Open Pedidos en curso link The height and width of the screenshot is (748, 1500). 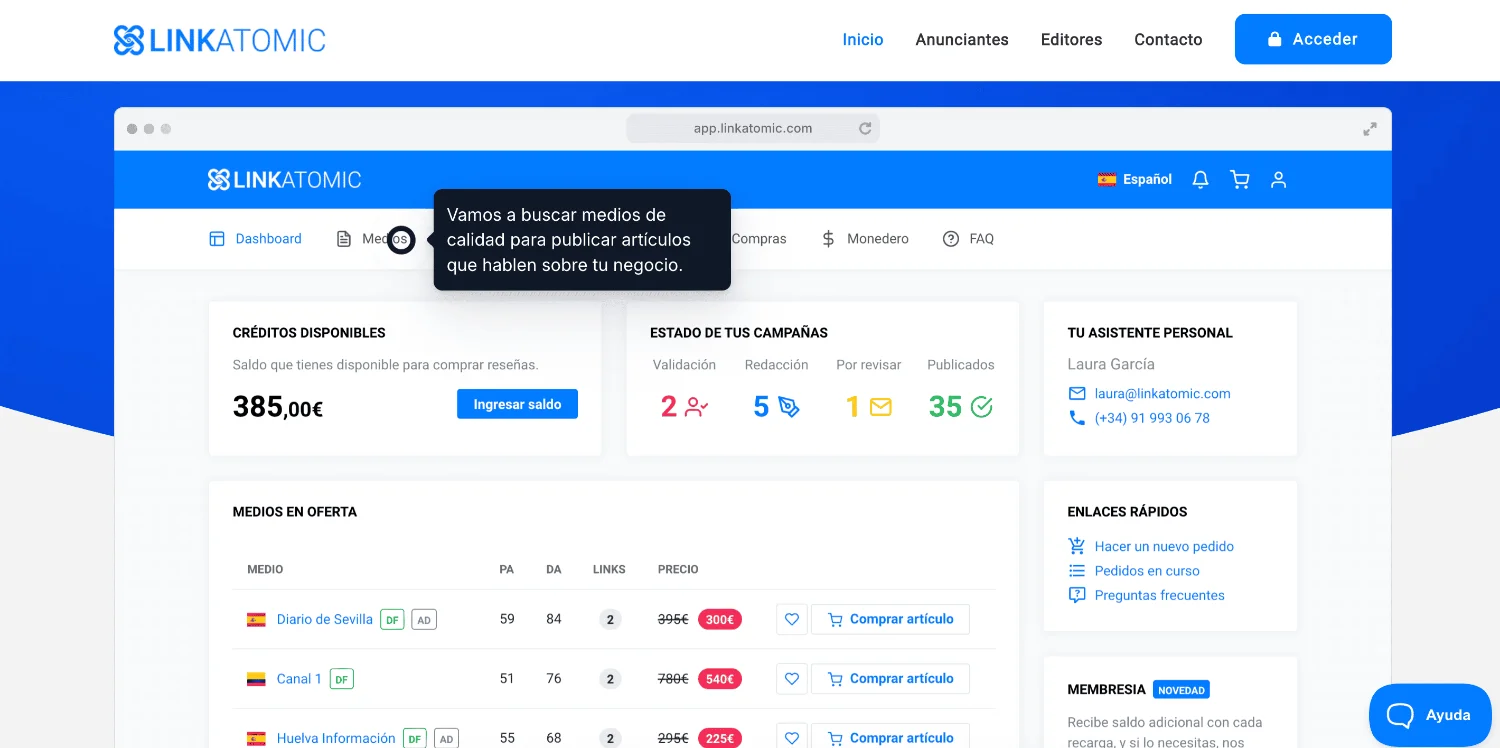(x=1147, y=571)
